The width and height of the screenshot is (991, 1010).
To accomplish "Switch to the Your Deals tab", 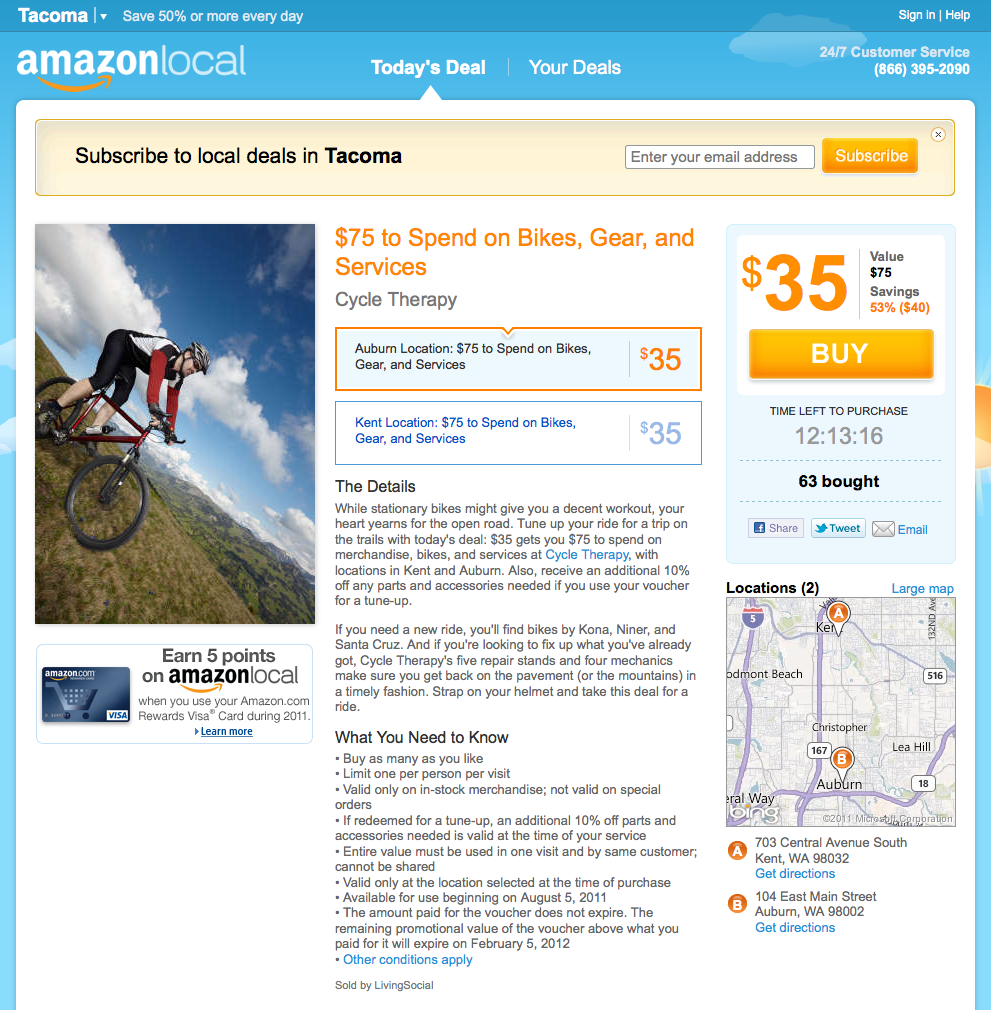I will pyautogui.click(x=574, y=68).
